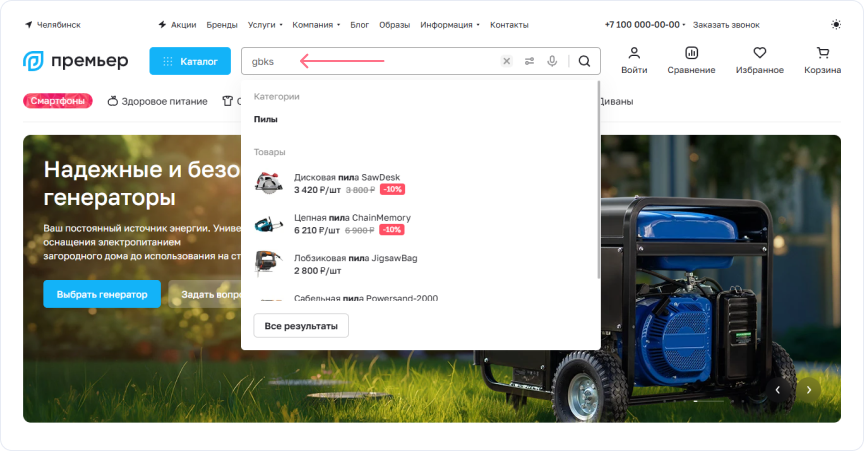864x451 pixels.
Task: Click the search dropdown scrollbar
Action: [x=598, y=180]
